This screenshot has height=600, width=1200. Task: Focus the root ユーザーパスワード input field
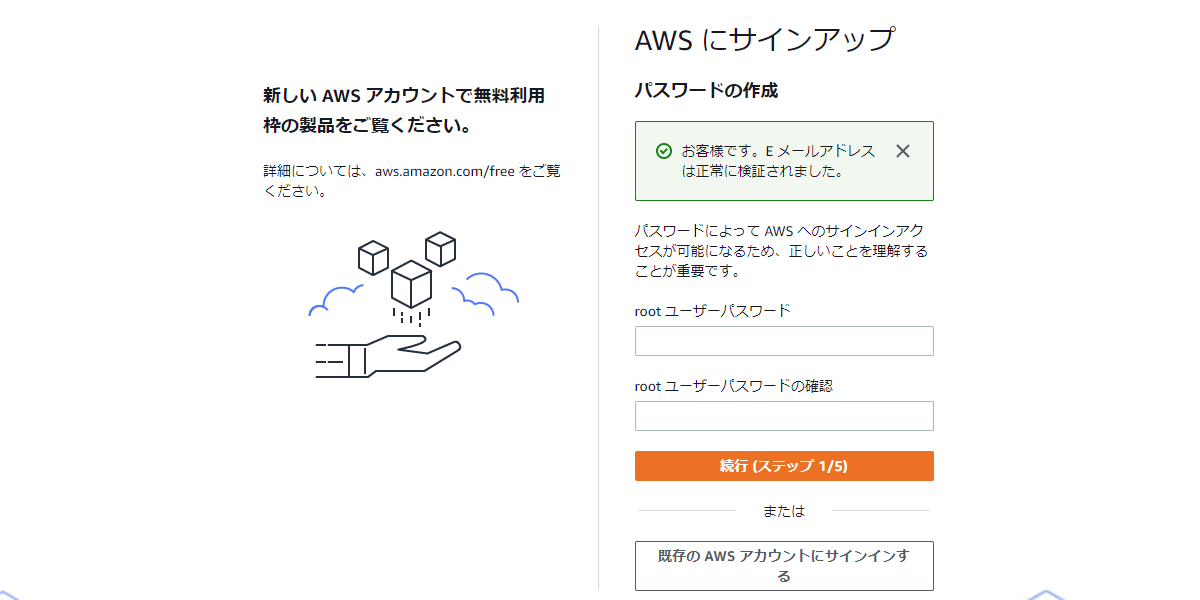(x=784, y=341)
